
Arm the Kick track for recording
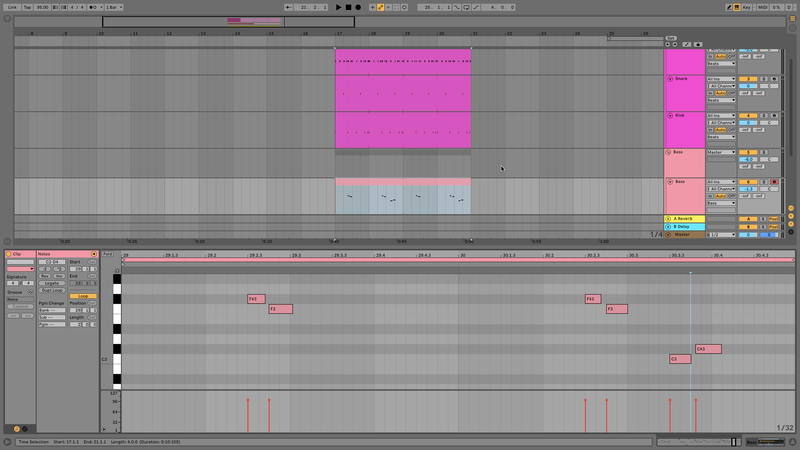point(774,116)
